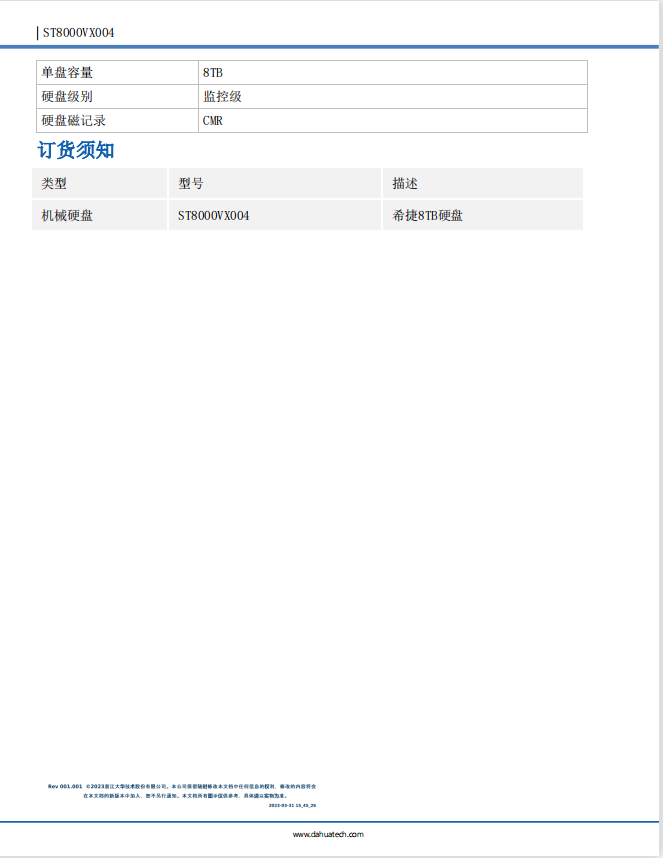663x858 pixels.
Task: Select the 希捷8TB硬盘 description cell
Action: tap(483, 215)
